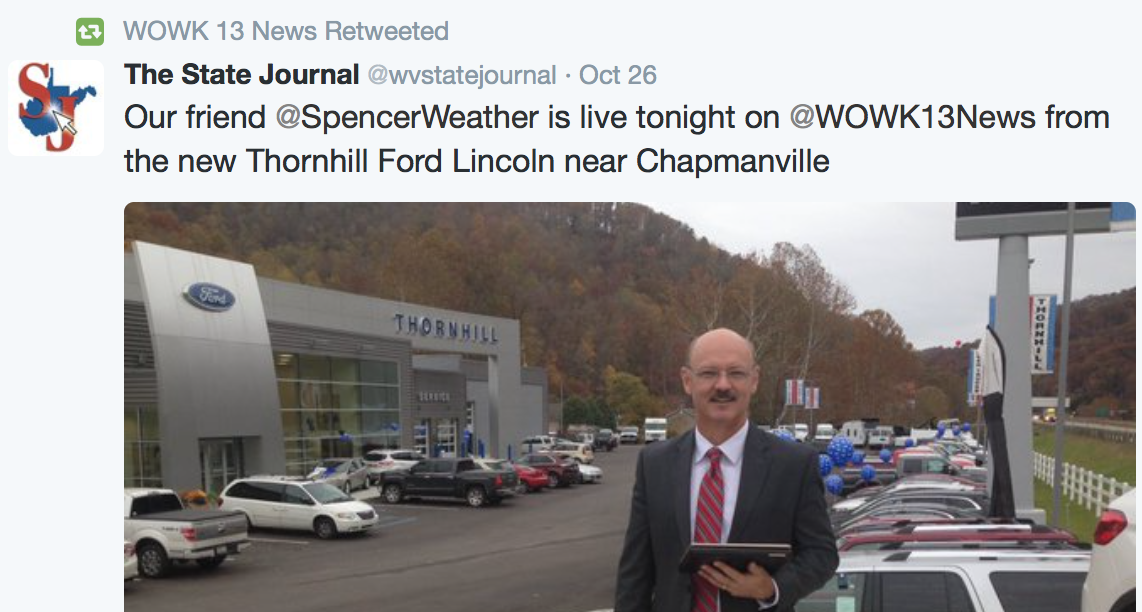Click the green retweet icon
Viewport: 1142px width, 612px height.
[90, 32]
